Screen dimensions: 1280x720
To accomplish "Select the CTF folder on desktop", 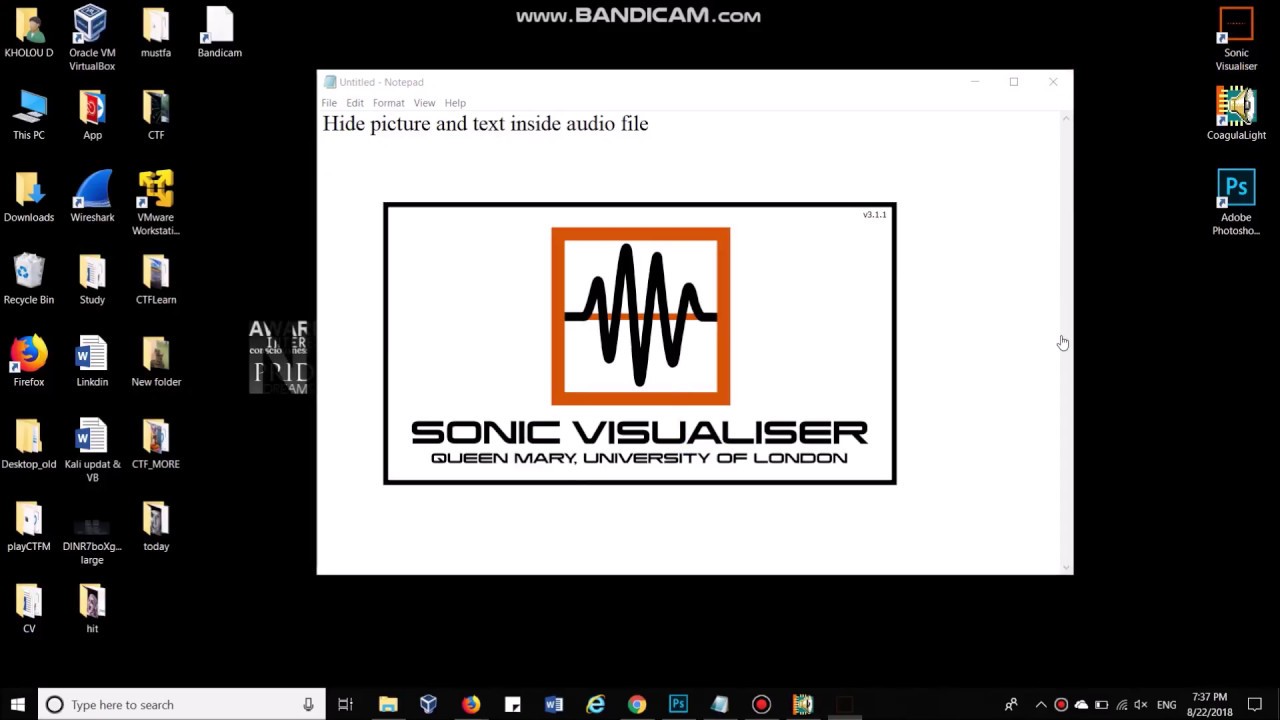I will 156,115.
